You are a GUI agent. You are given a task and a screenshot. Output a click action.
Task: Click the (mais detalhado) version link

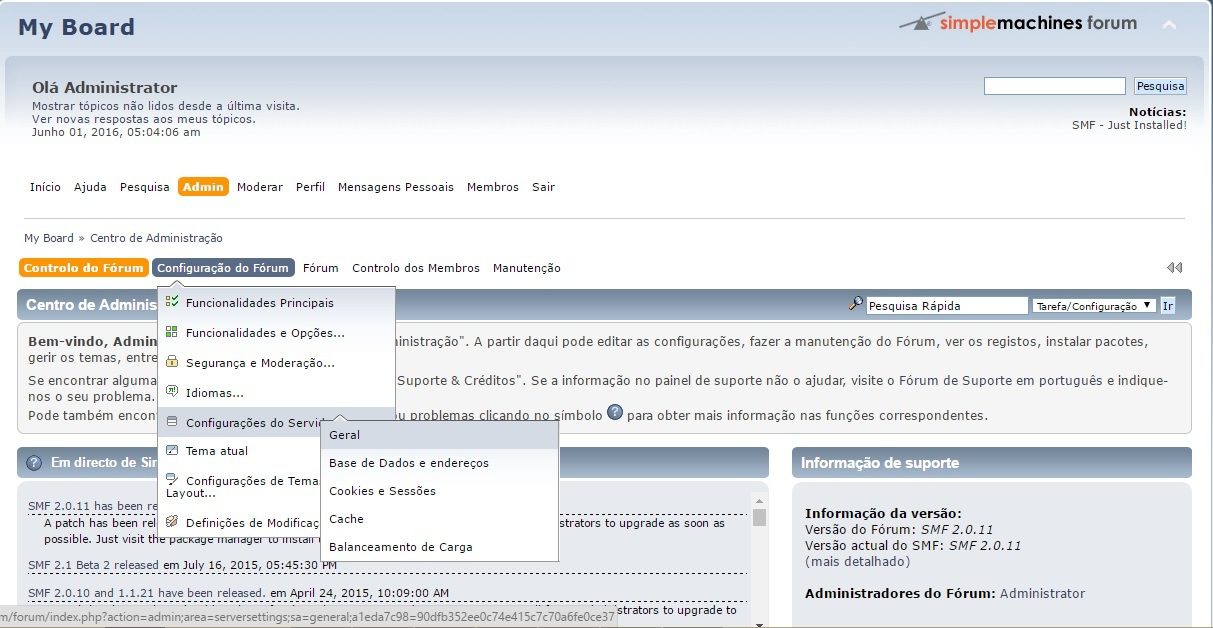(x=857, y=561)
